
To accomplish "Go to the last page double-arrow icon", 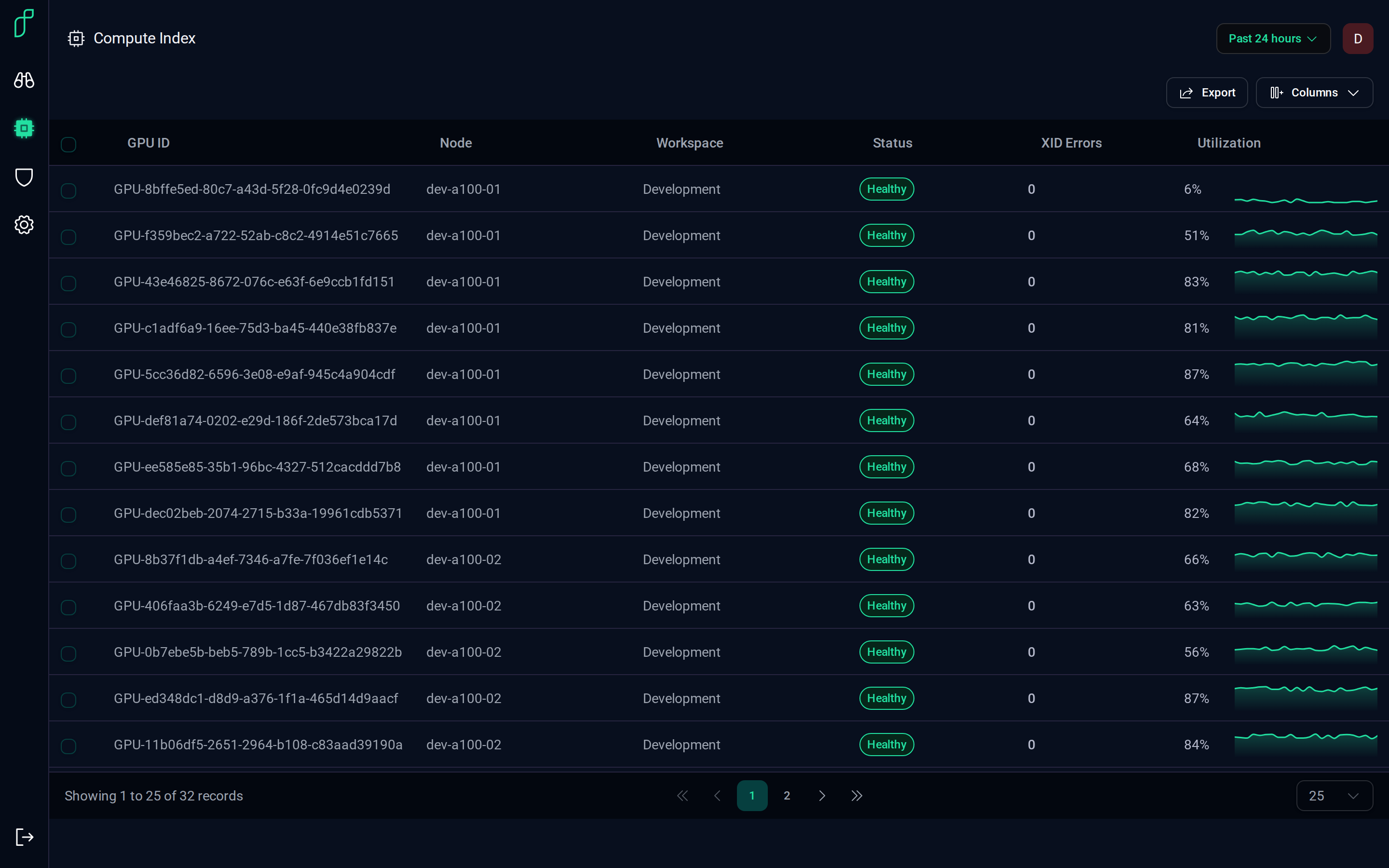I will [857, 796].
